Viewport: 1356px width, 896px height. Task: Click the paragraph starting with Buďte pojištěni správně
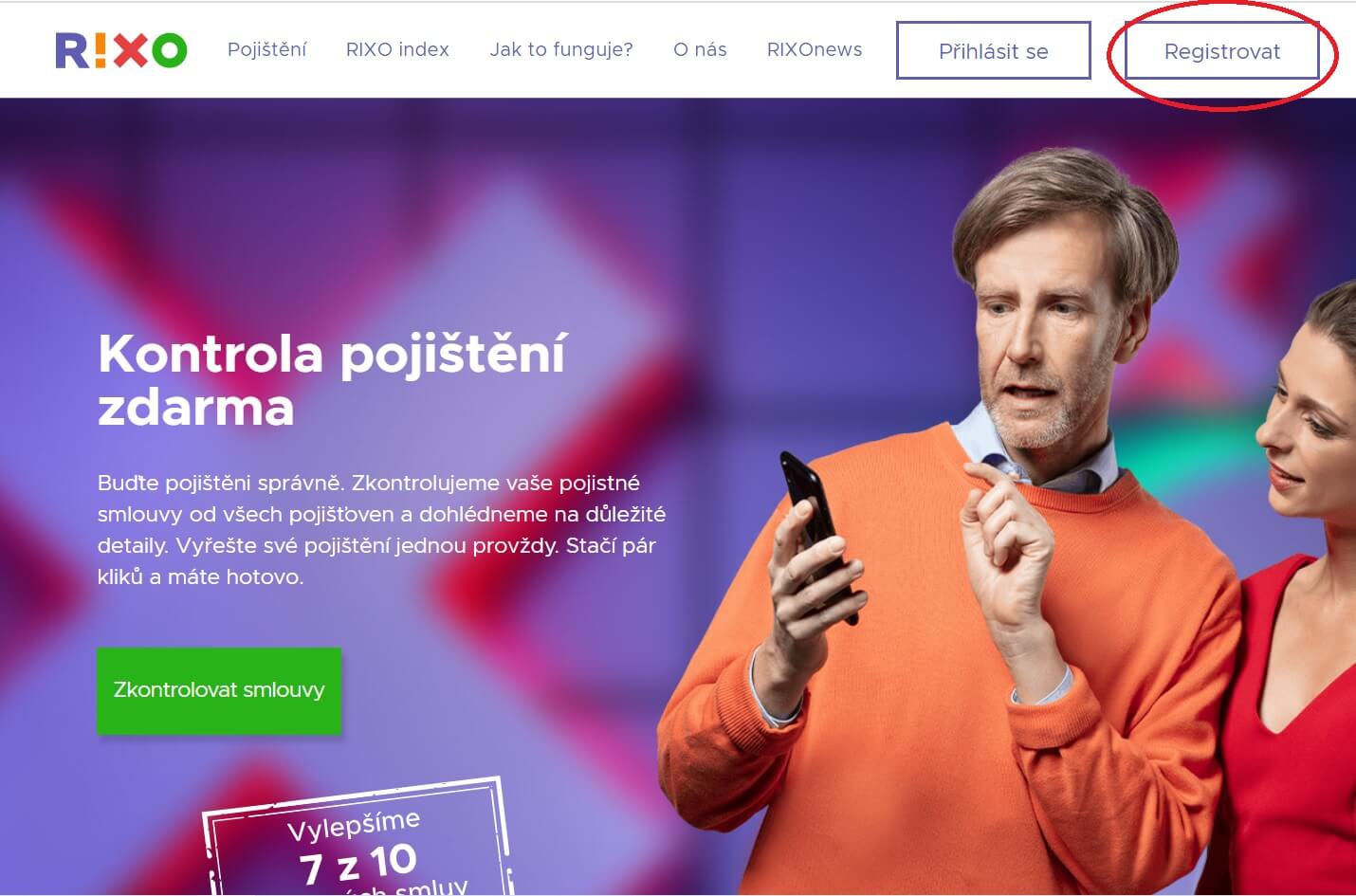point(381,529)
